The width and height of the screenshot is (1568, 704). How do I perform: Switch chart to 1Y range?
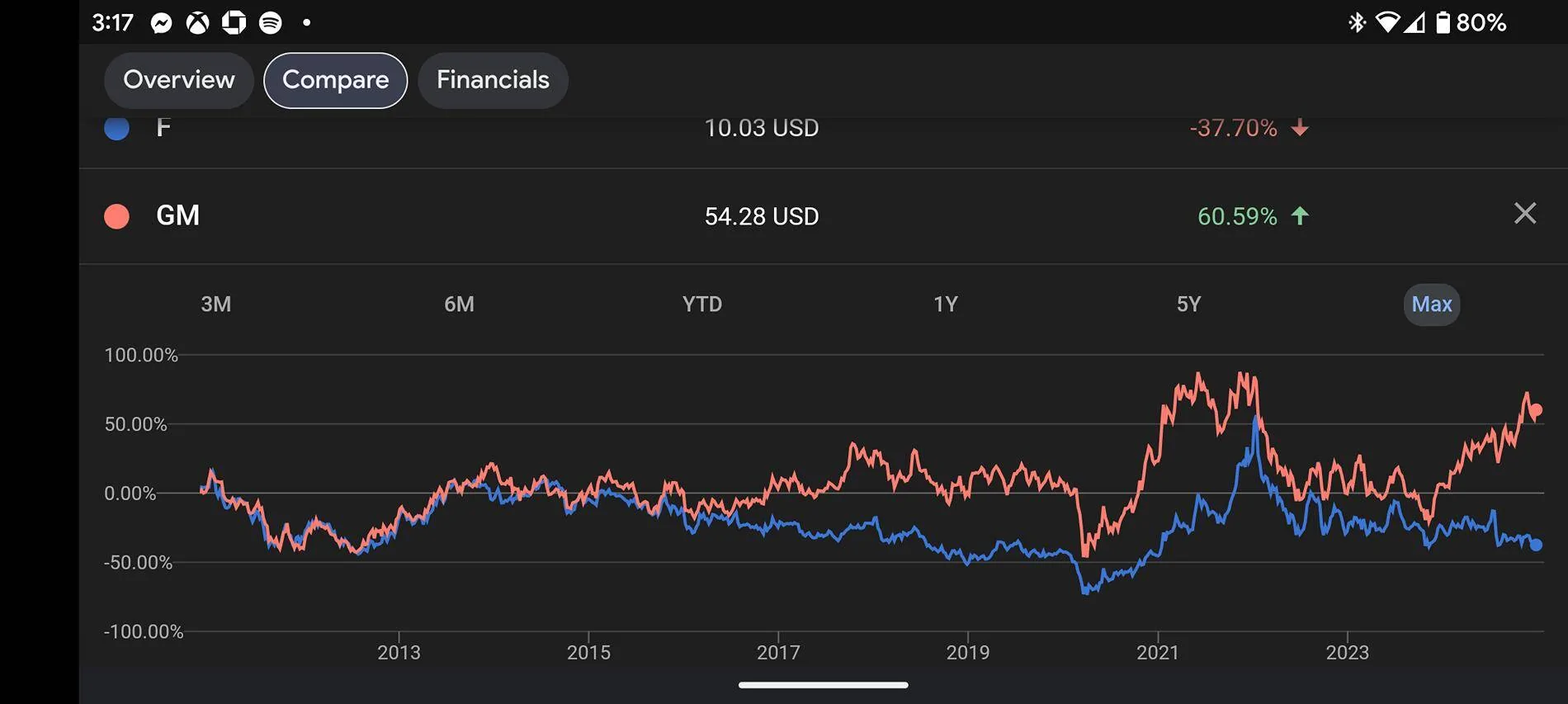(x=946, y=304)
